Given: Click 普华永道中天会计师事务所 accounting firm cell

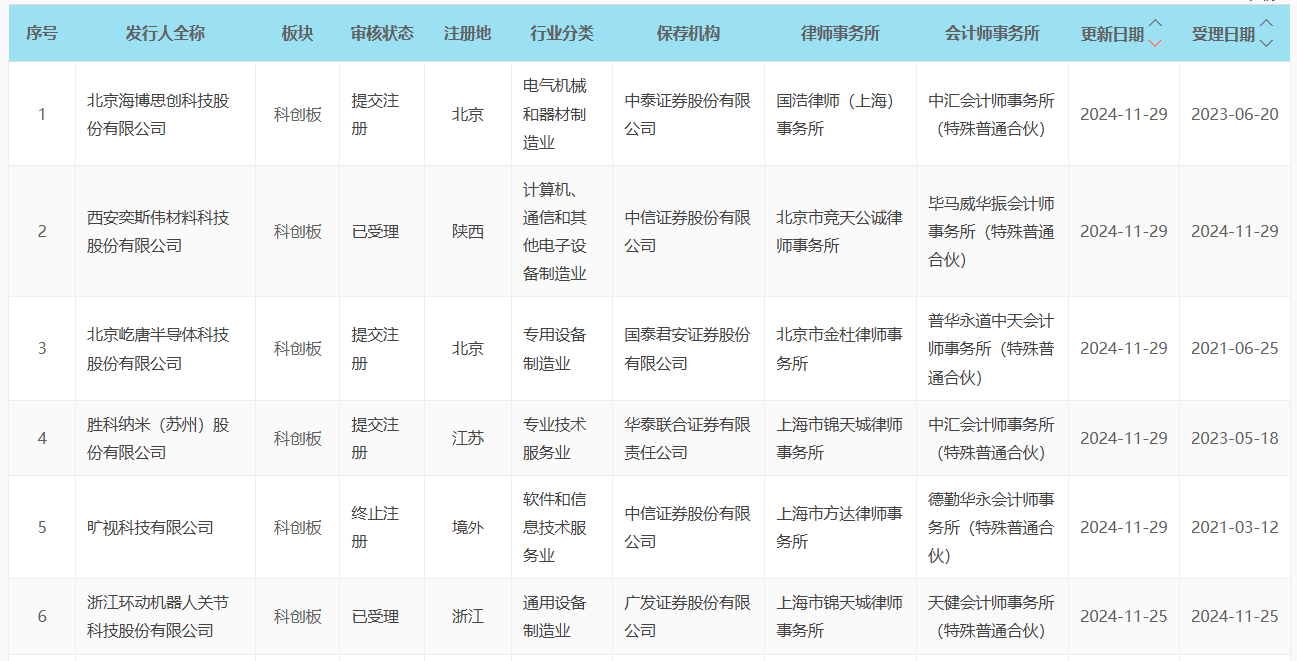Looking at the screenshot, I should click(992, 349).
